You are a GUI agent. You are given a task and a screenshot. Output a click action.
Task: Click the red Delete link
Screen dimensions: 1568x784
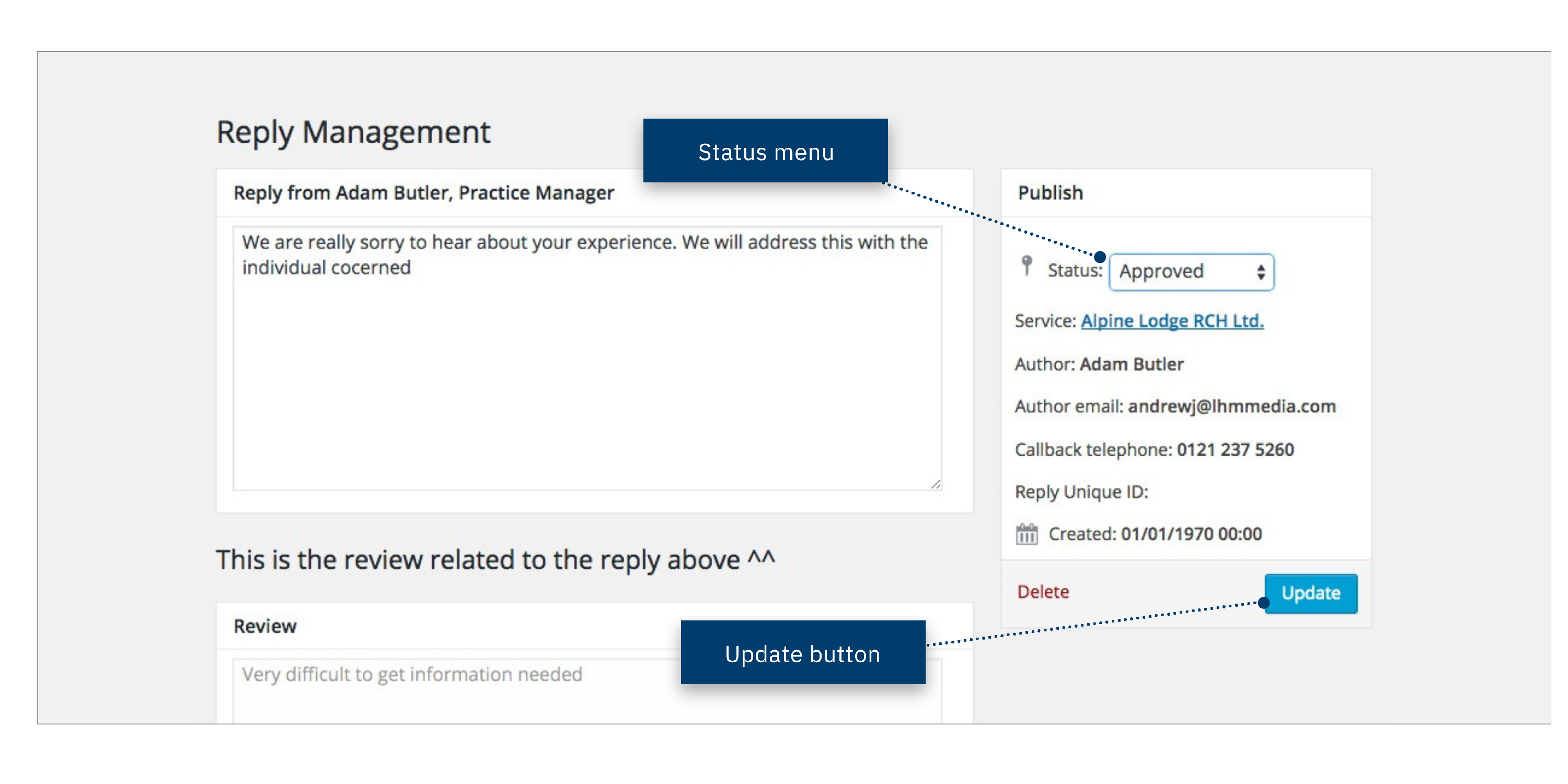(1043, 592)
